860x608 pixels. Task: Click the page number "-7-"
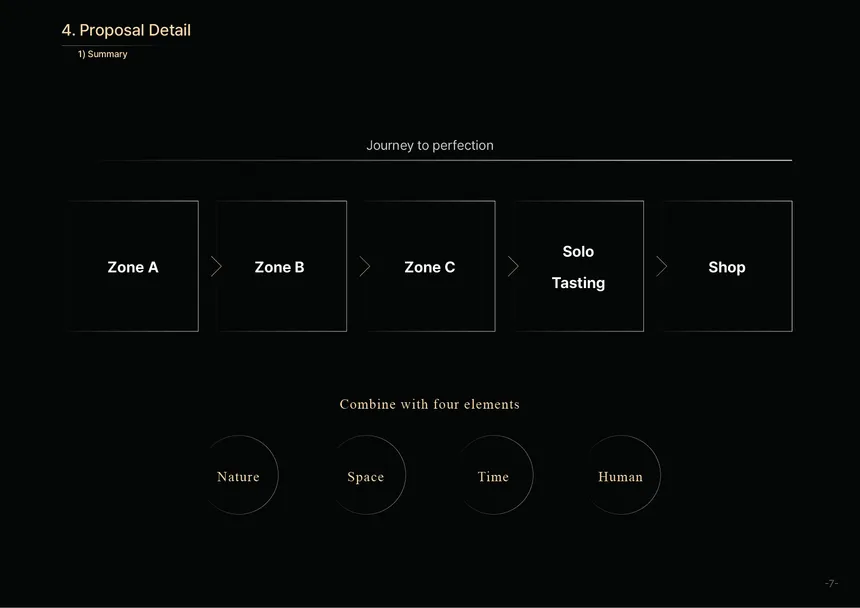(x=831, y=583)
